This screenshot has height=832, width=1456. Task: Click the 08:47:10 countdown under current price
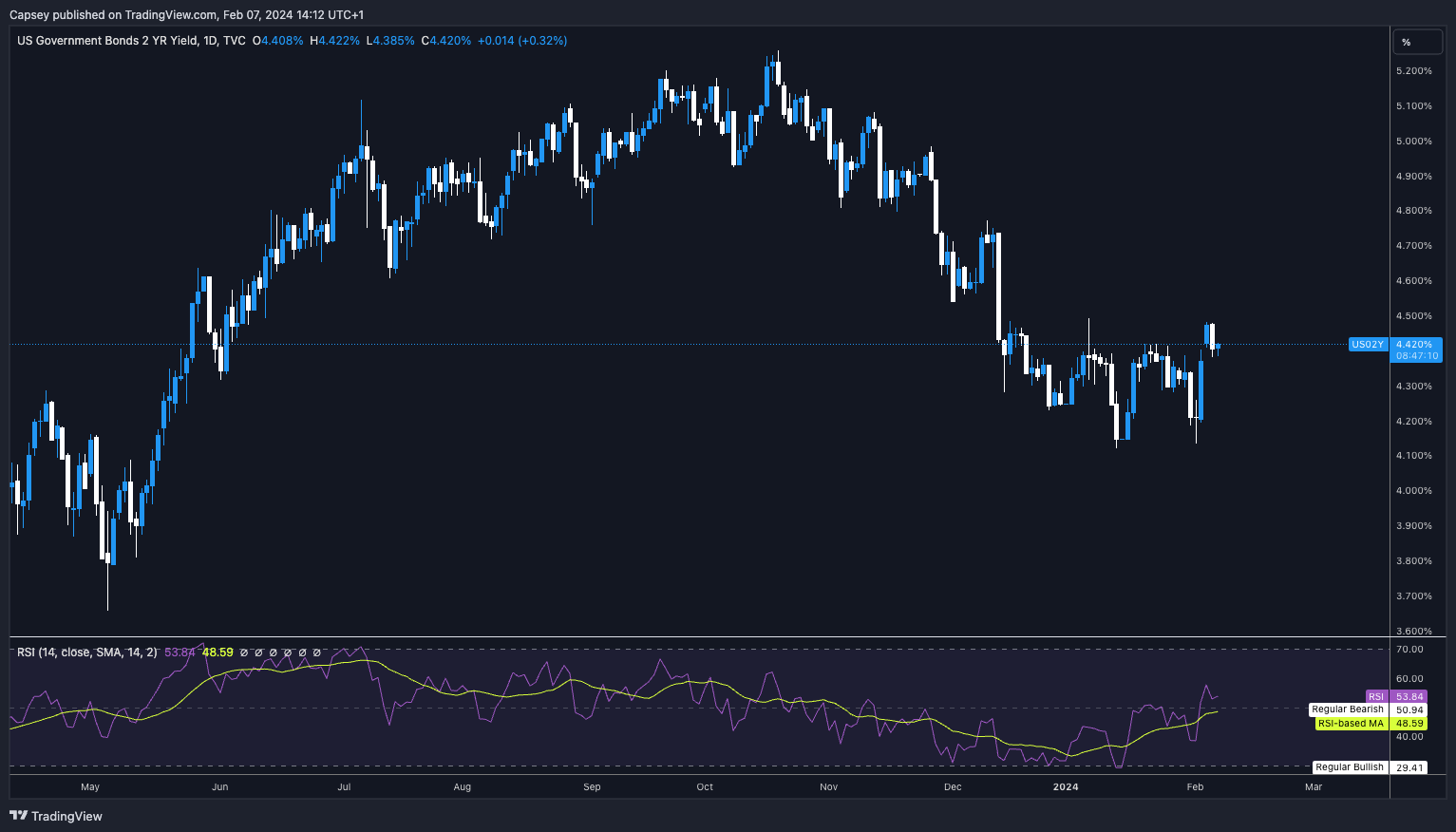(x=1417, y=356)
